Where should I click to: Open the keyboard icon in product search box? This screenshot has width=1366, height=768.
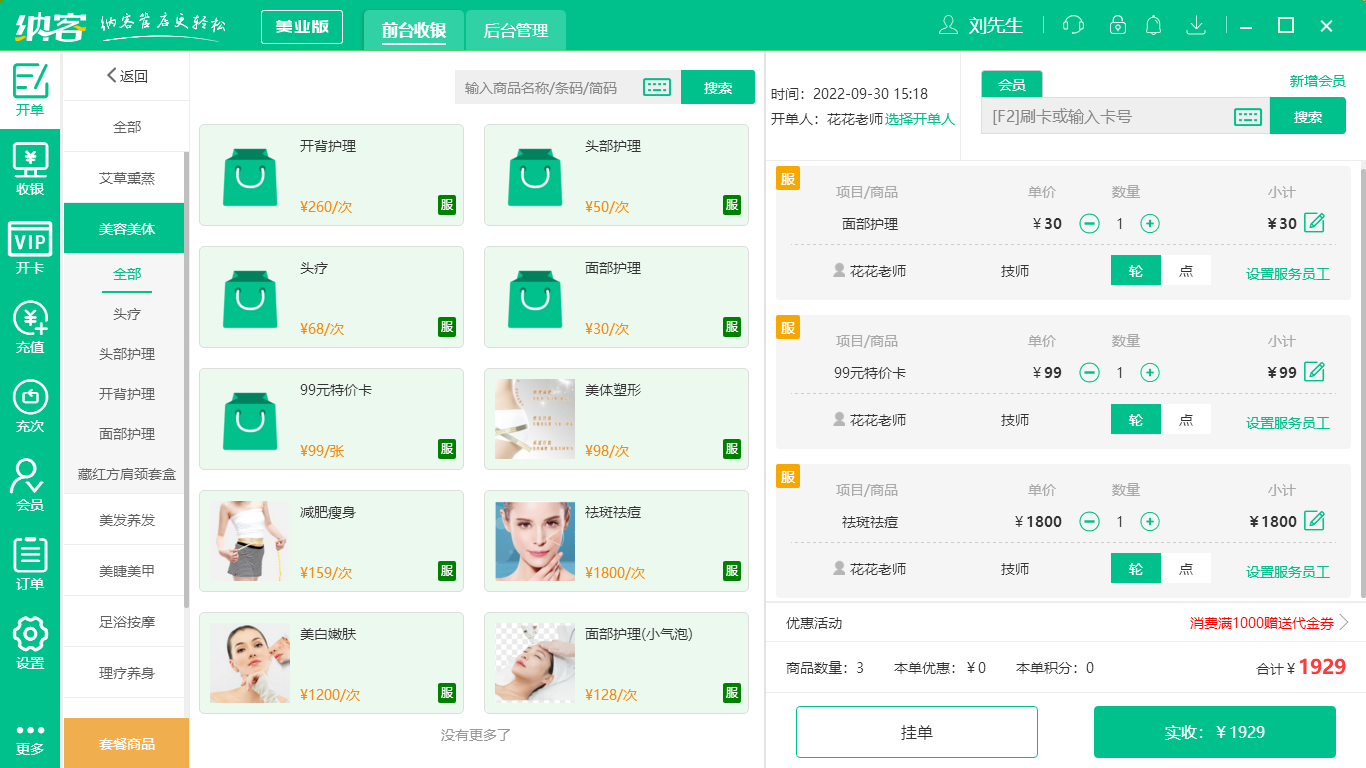click(x=656, y=87)
